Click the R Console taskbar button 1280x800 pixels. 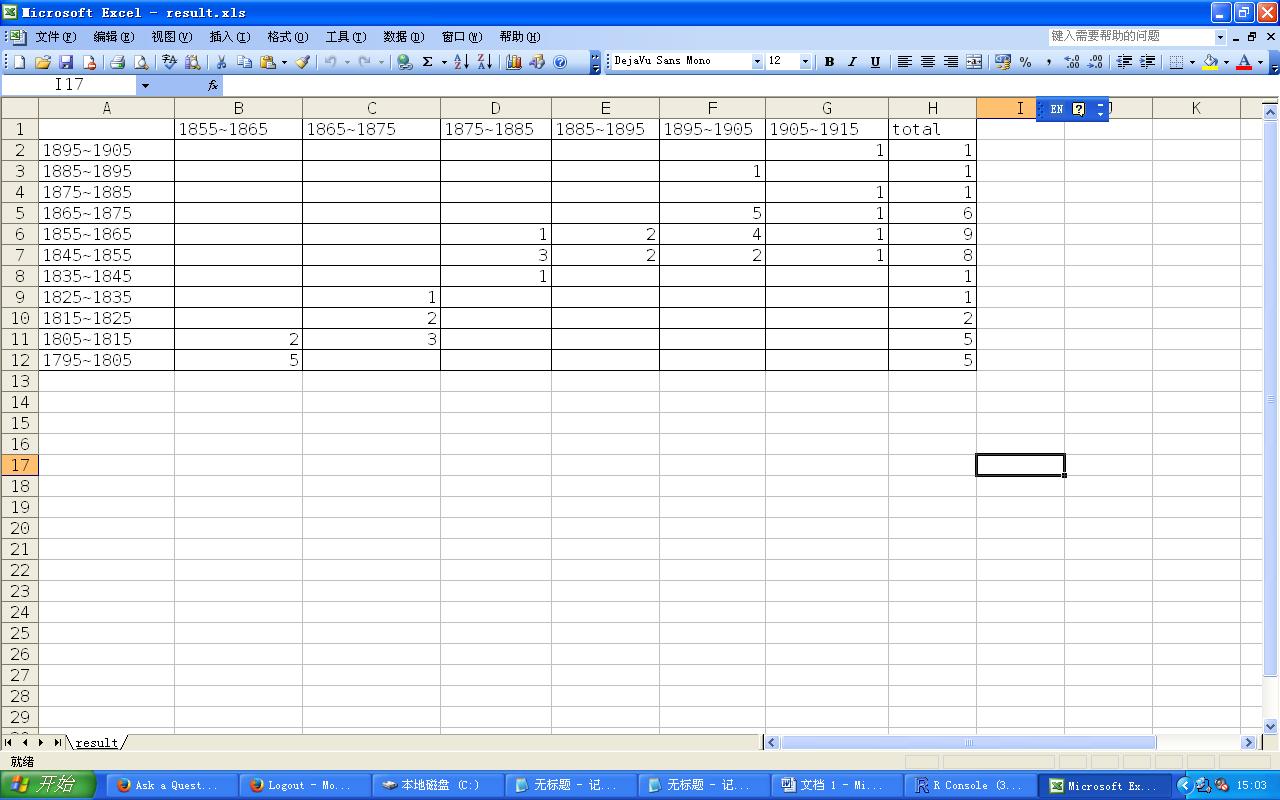(970, 784)
